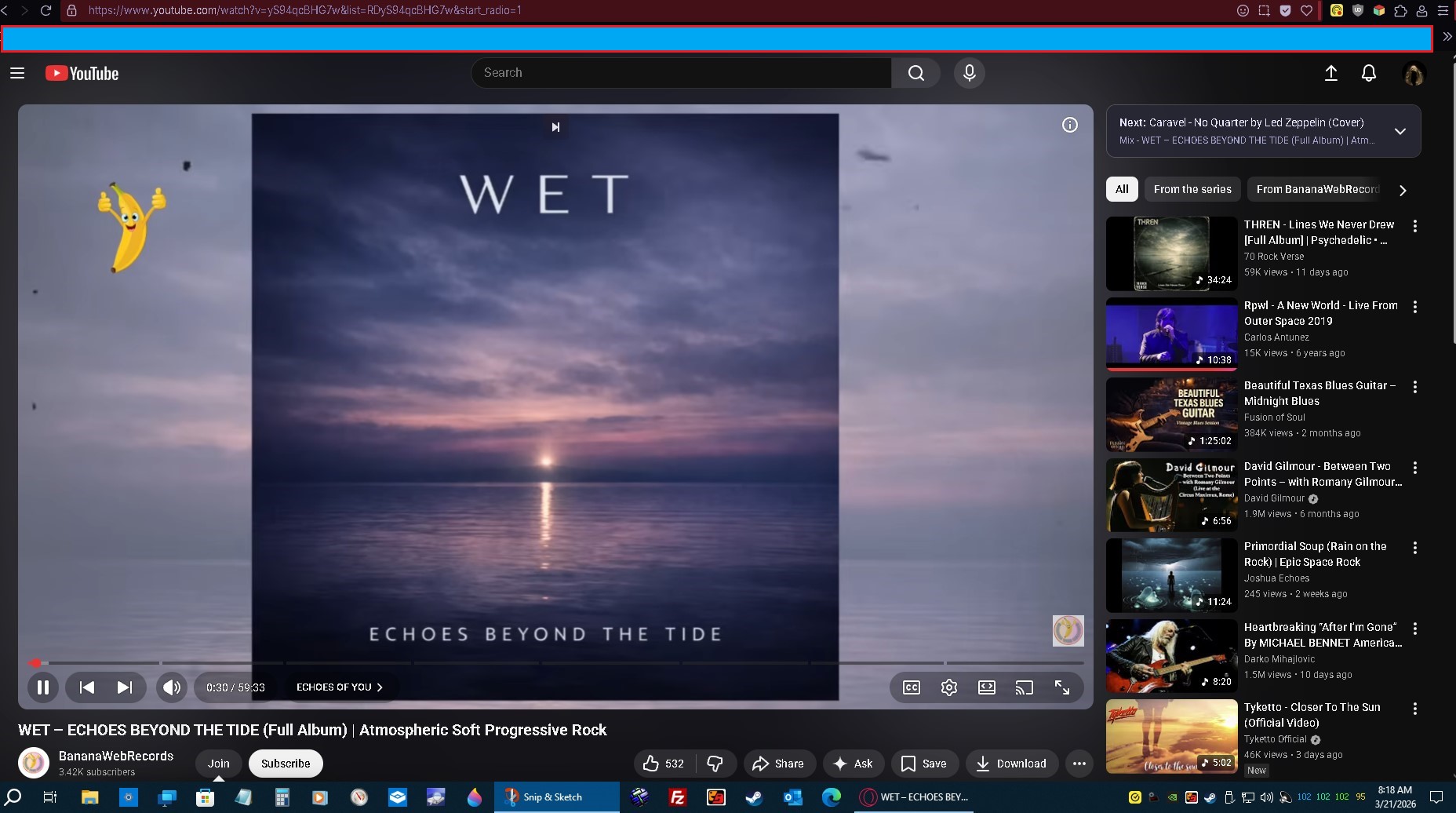
Task: Add page to bookmarks with heart icon
Action: click(1306, 10)
